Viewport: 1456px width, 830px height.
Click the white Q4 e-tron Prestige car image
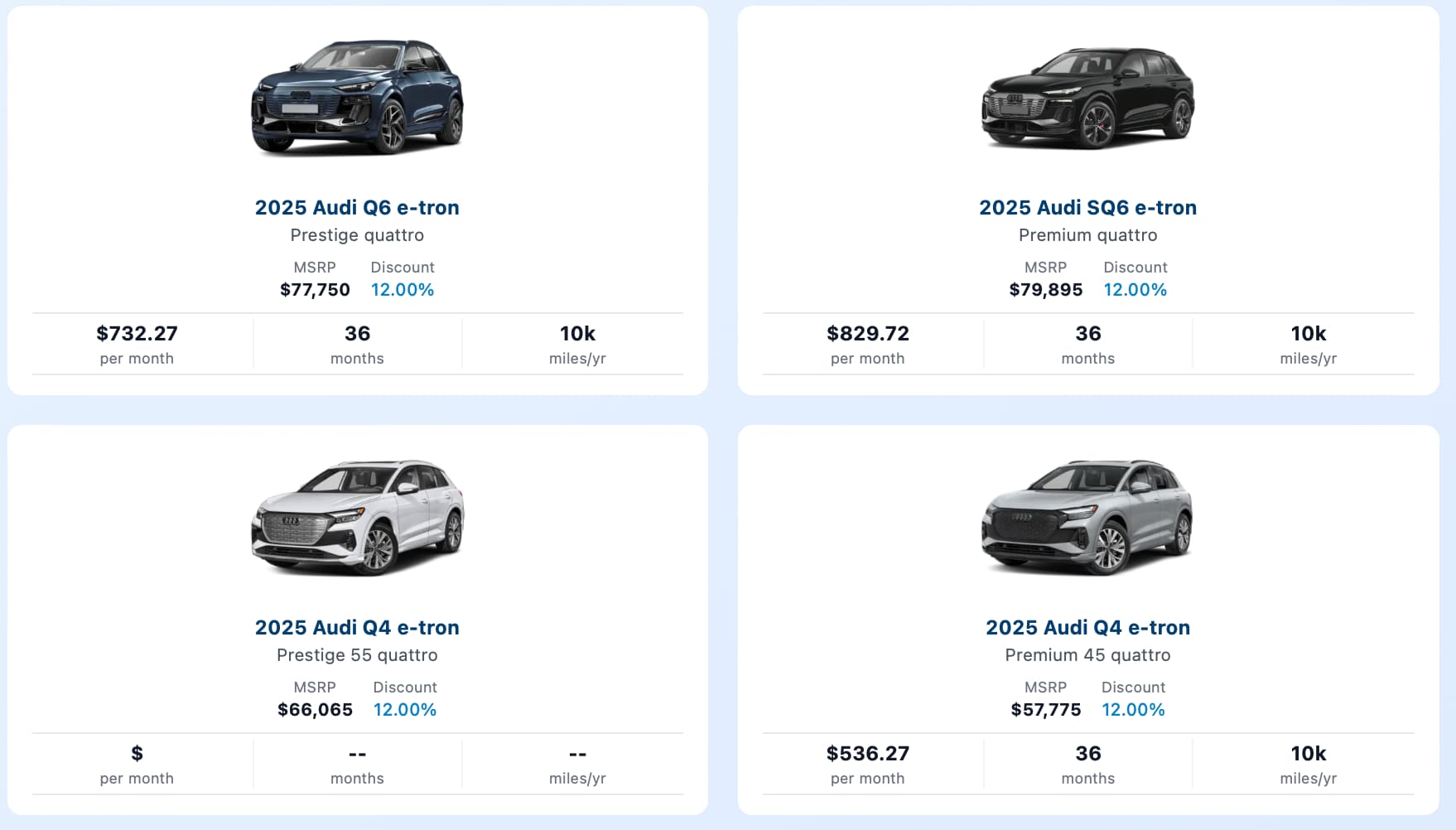(357, 518)
